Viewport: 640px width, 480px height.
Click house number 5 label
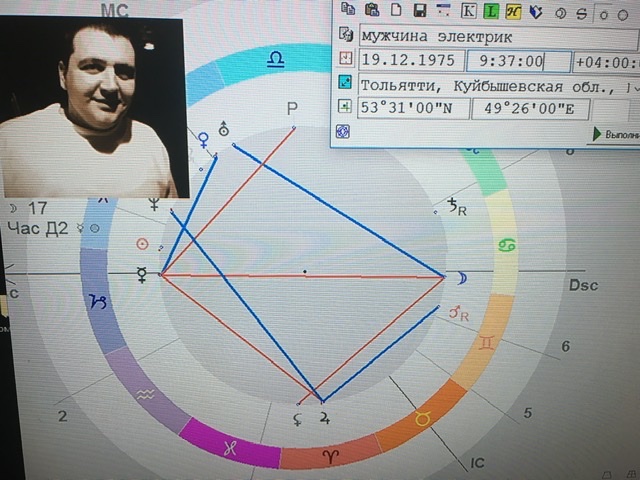tap(528, 413)
